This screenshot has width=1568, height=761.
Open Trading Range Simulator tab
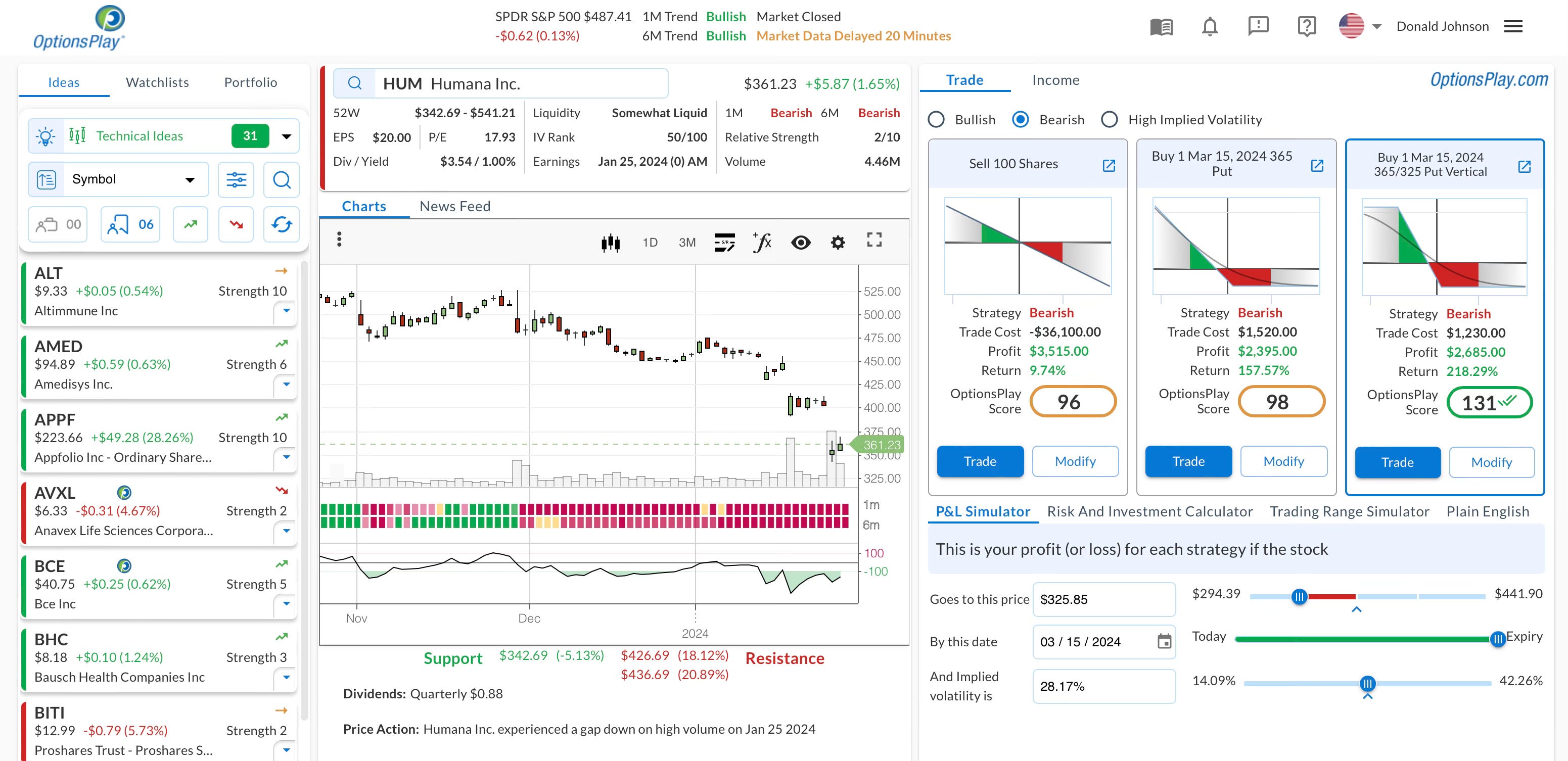(x=1349, y=511)
